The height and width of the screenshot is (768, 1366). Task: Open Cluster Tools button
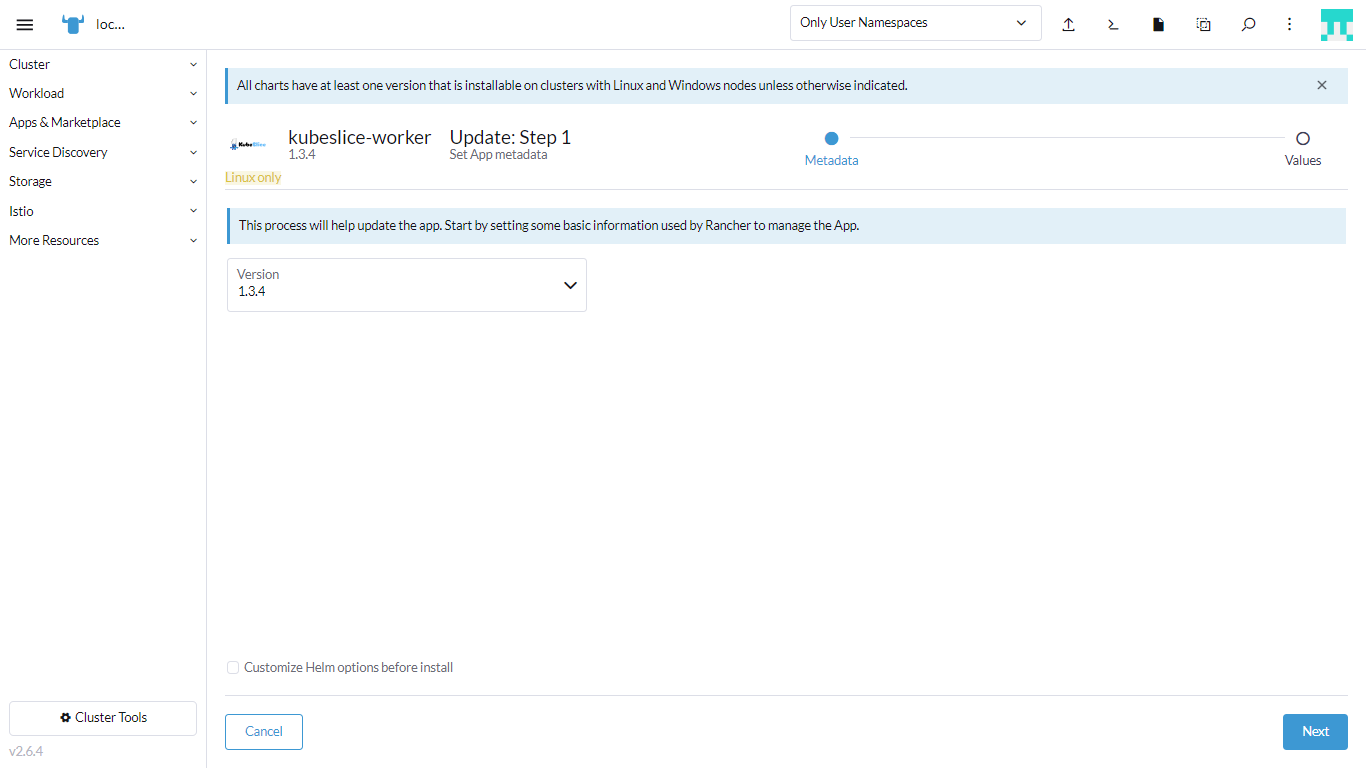coord(103,718)
